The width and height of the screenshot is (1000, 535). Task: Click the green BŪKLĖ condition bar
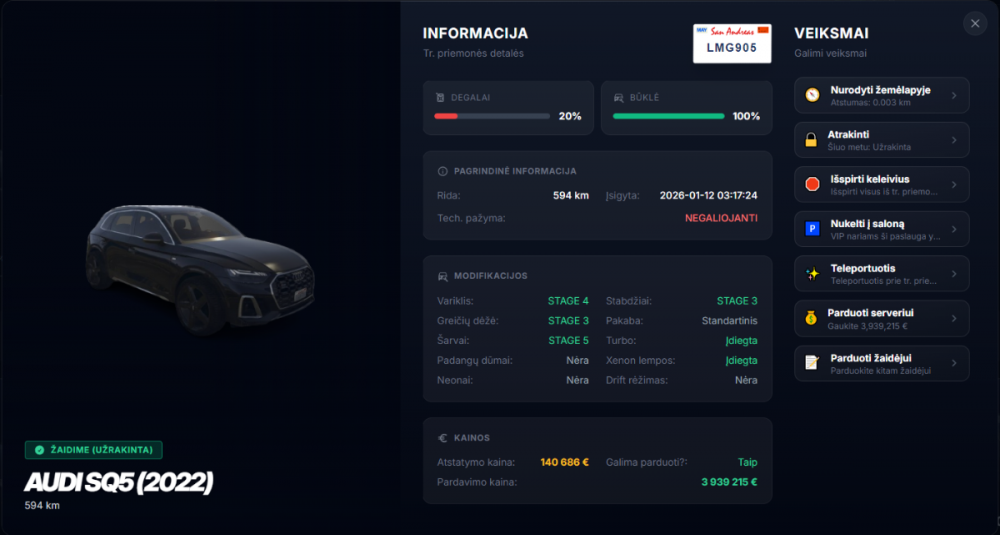(x=668, y=116)
